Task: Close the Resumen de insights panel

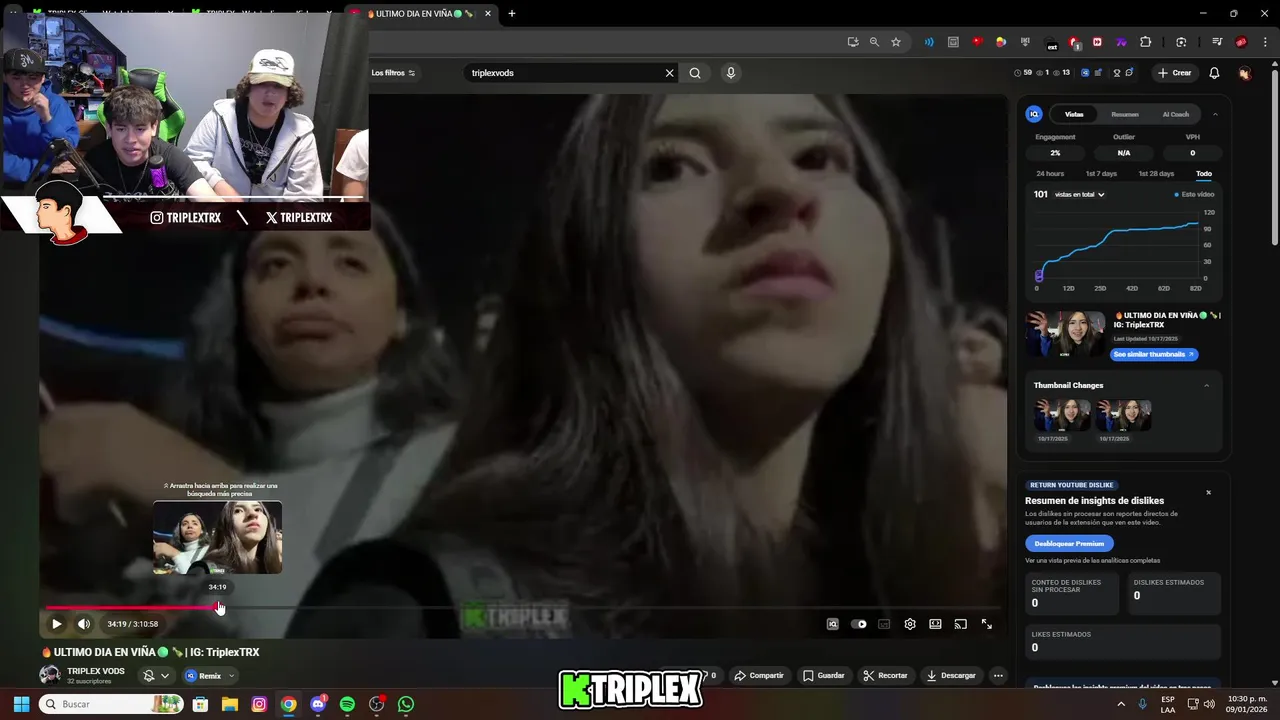Action: pyautogui.click(x=1208, y=492)
